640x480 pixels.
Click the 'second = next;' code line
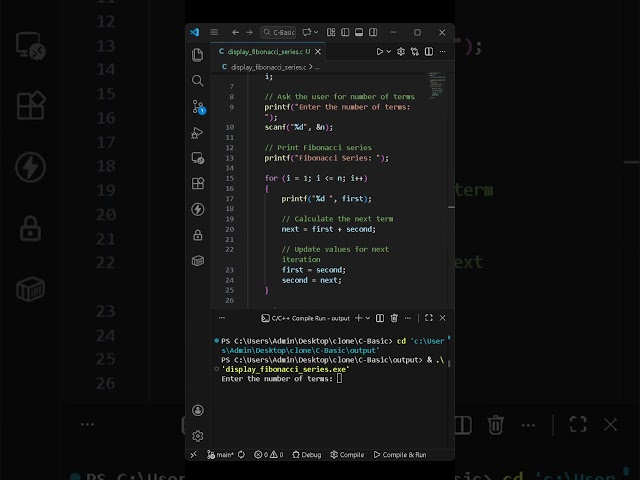coord(311,280)
